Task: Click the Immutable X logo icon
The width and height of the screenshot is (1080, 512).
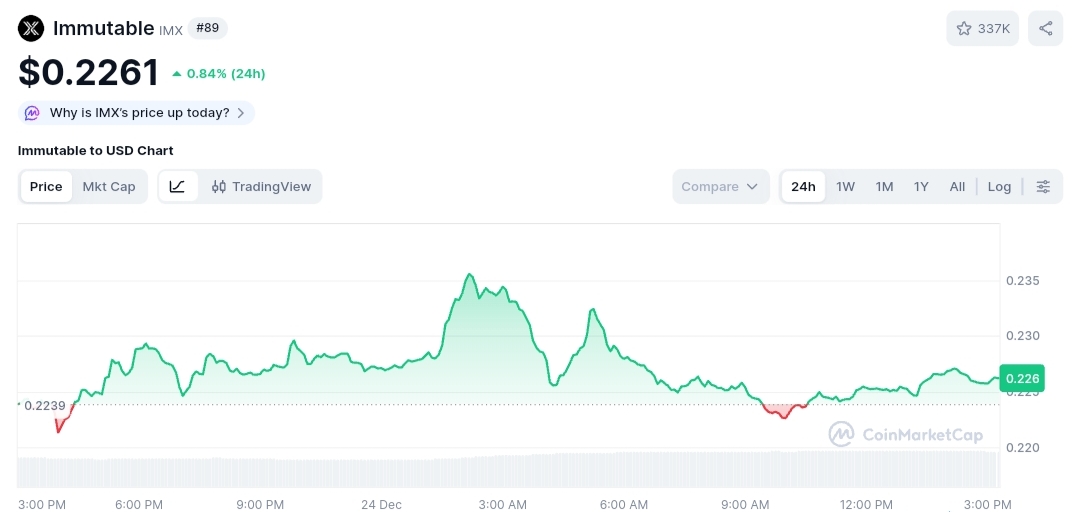Action: click(x=31, y=29)
